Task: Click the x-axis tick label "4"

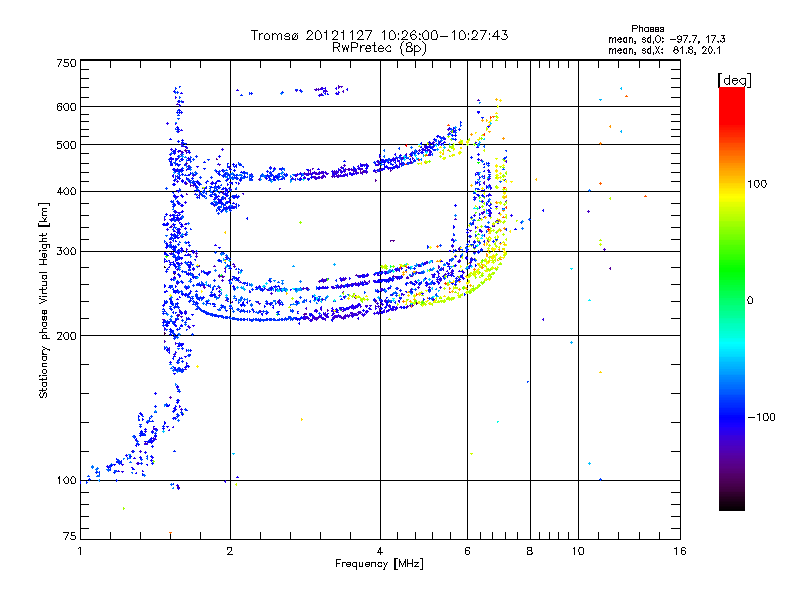Action: (x=380, y=551)
